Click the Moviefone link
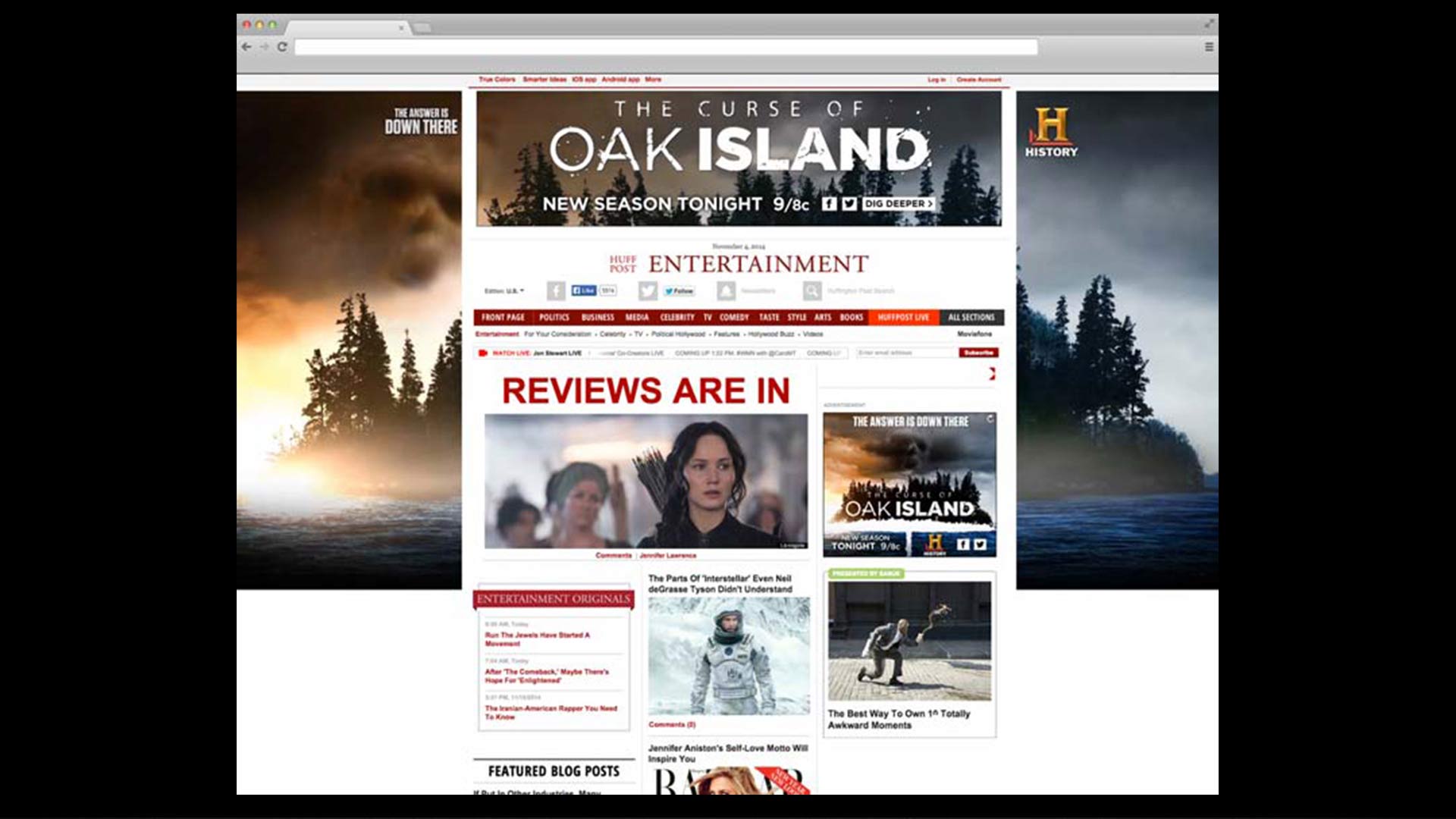Image resolution: width=1456 pixels, height=819 pixels. click(x=974, y=334)
